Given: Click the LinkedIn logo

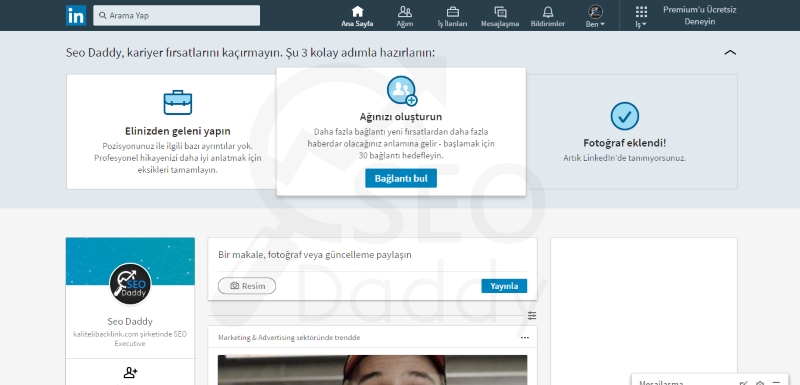Looking at the screenshot, I should pyautogui.click(x=76, y=15).
